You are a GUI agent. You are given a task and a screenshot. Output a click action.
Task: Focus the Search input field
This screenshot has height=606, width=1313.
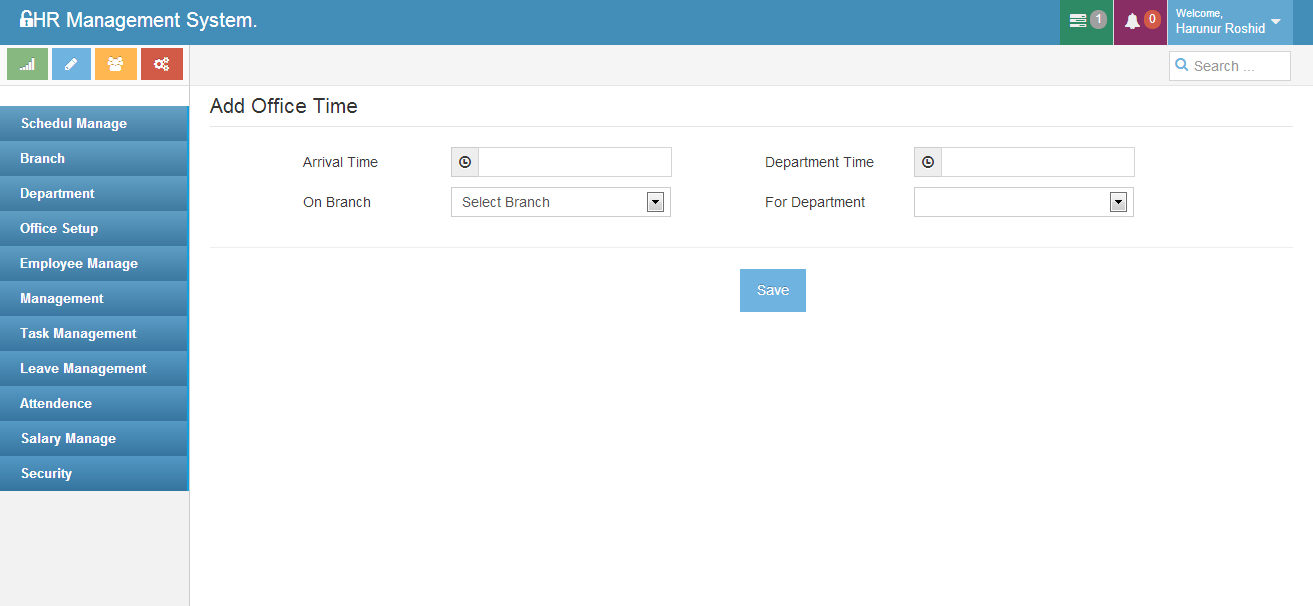pos(1238,66)
